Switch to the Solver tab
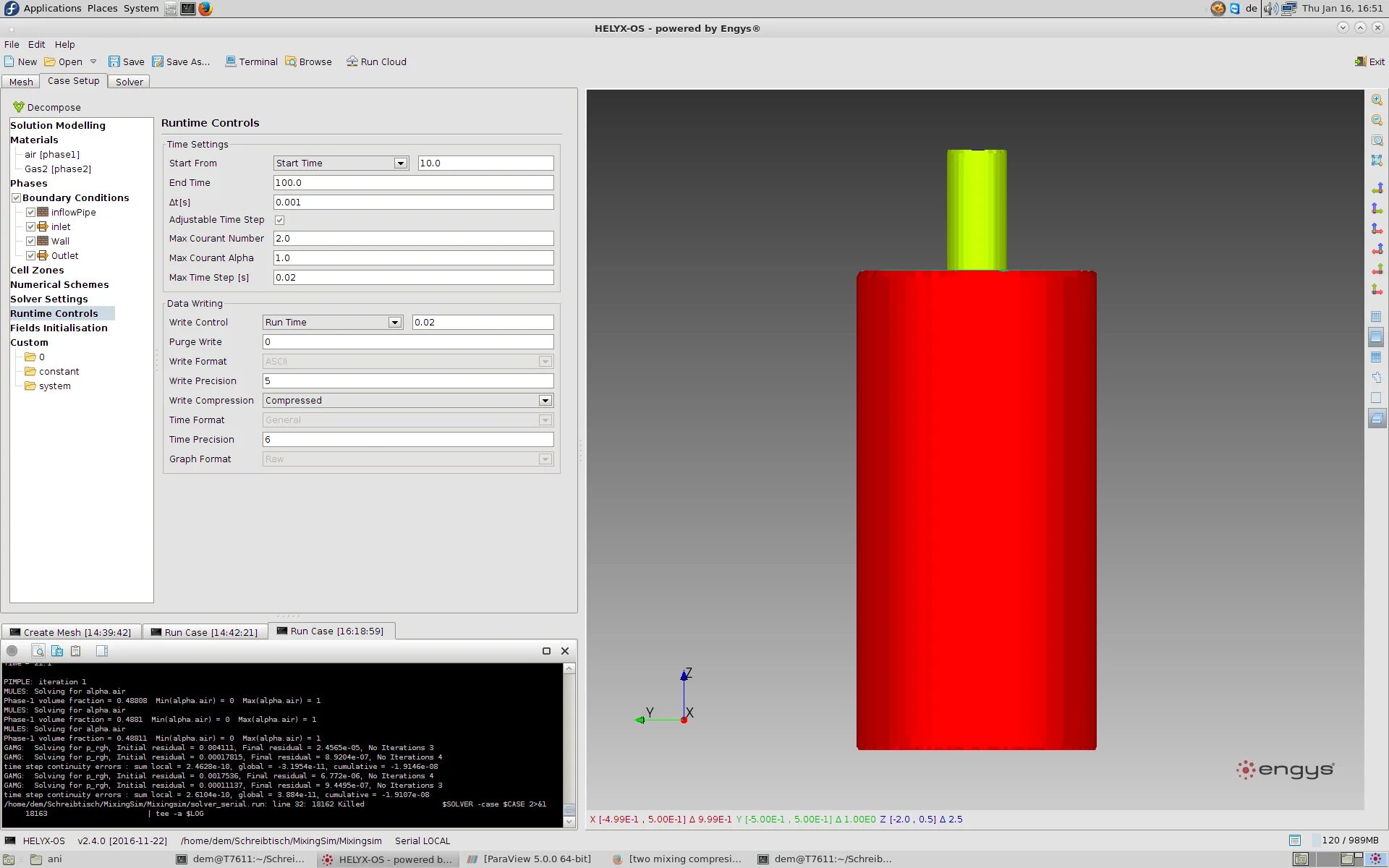 (129, 82)
